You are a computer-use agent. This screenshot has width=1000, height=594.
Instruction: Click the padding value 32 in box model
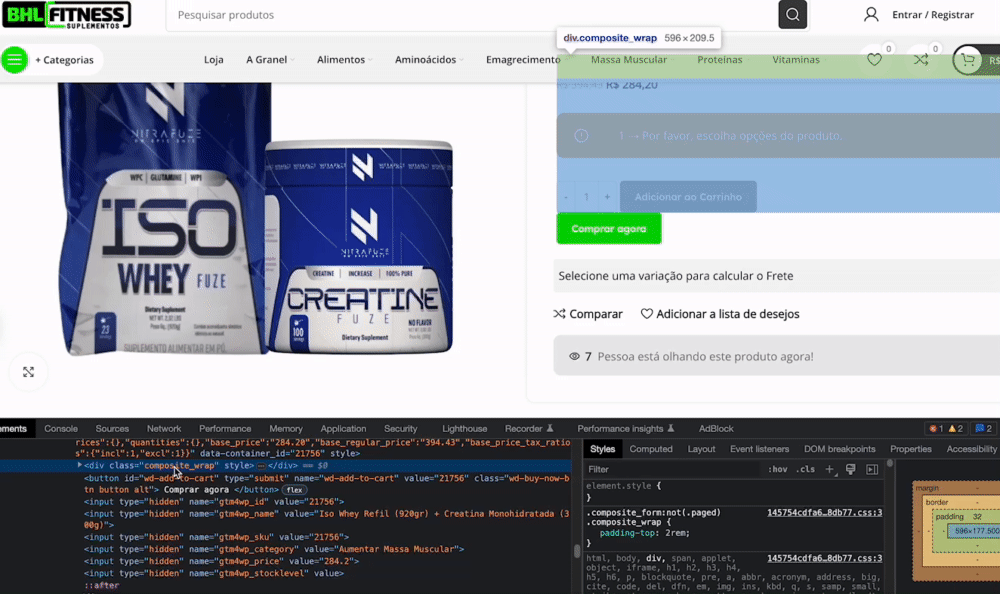(x=976, y=517)
